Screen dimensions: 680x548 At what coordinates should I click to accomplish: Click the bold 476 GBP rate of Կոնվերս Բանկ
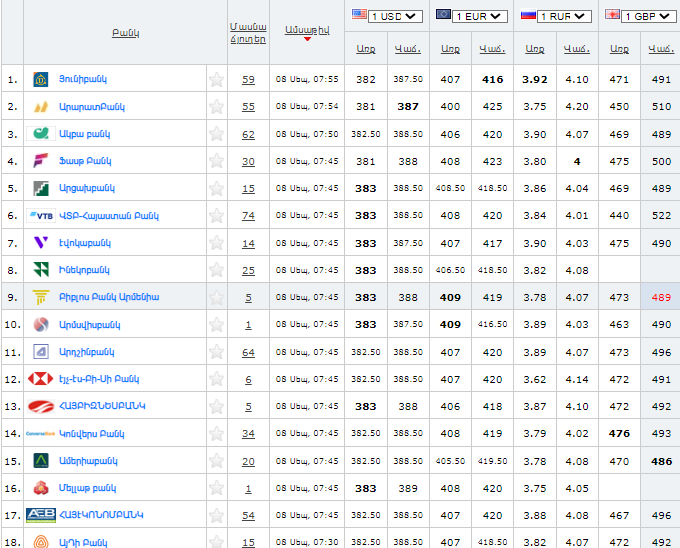[619, 434]
